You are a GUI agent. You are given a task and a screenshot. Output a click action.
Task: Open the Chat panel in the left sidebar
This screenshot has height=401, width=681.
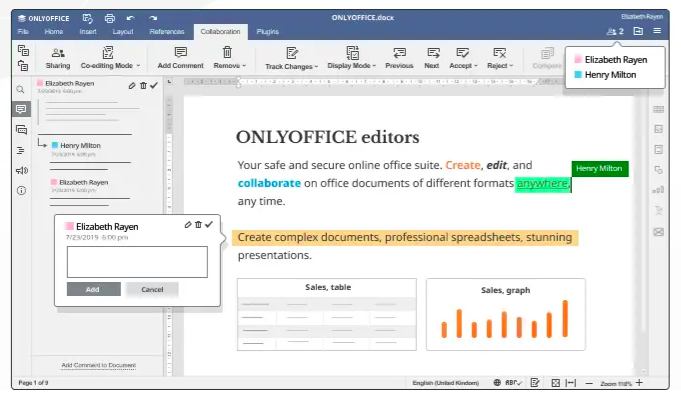pos(21,129)
